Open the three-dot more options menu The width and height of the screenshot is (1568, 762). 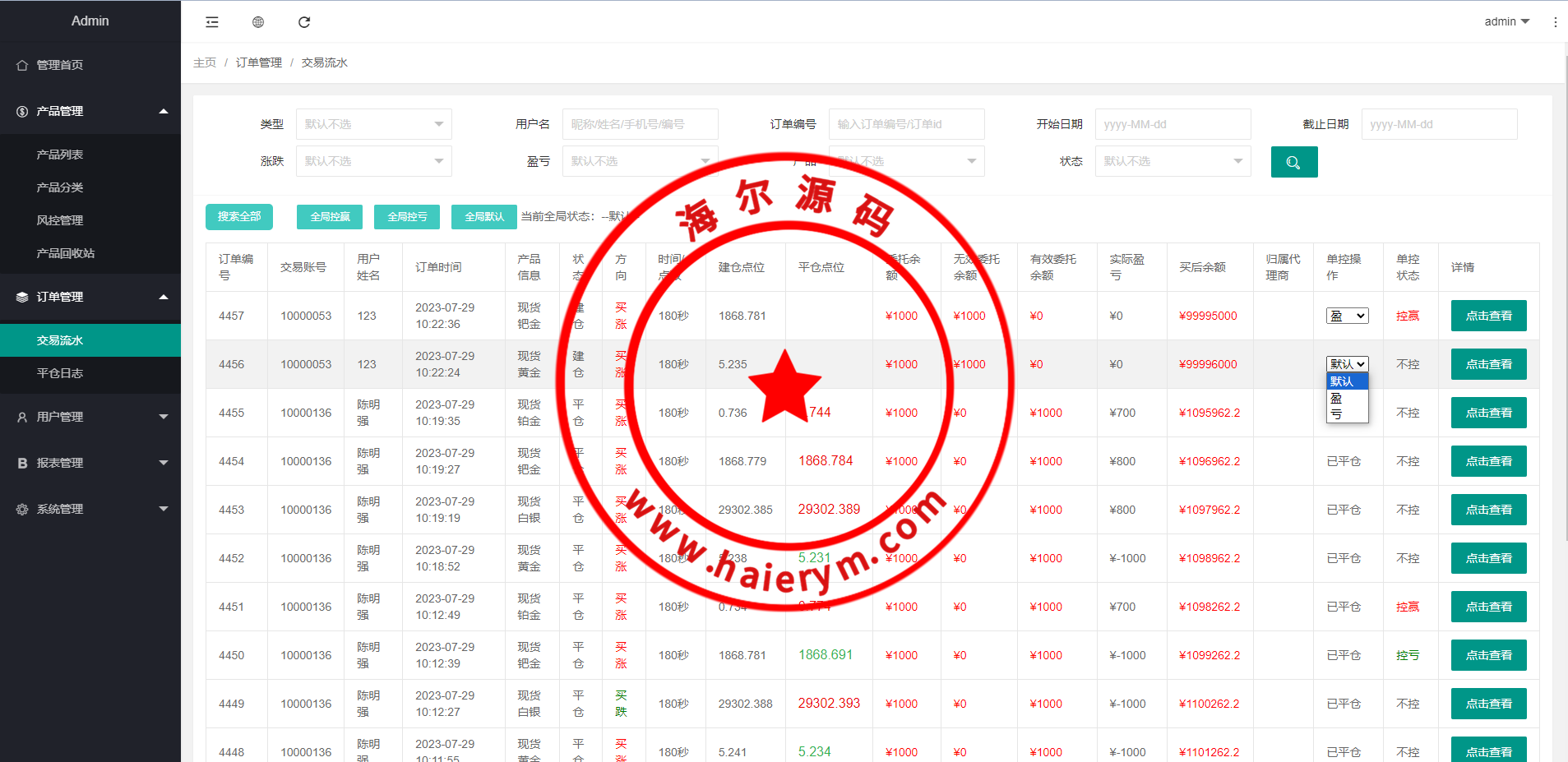[x=1555, y=22]
